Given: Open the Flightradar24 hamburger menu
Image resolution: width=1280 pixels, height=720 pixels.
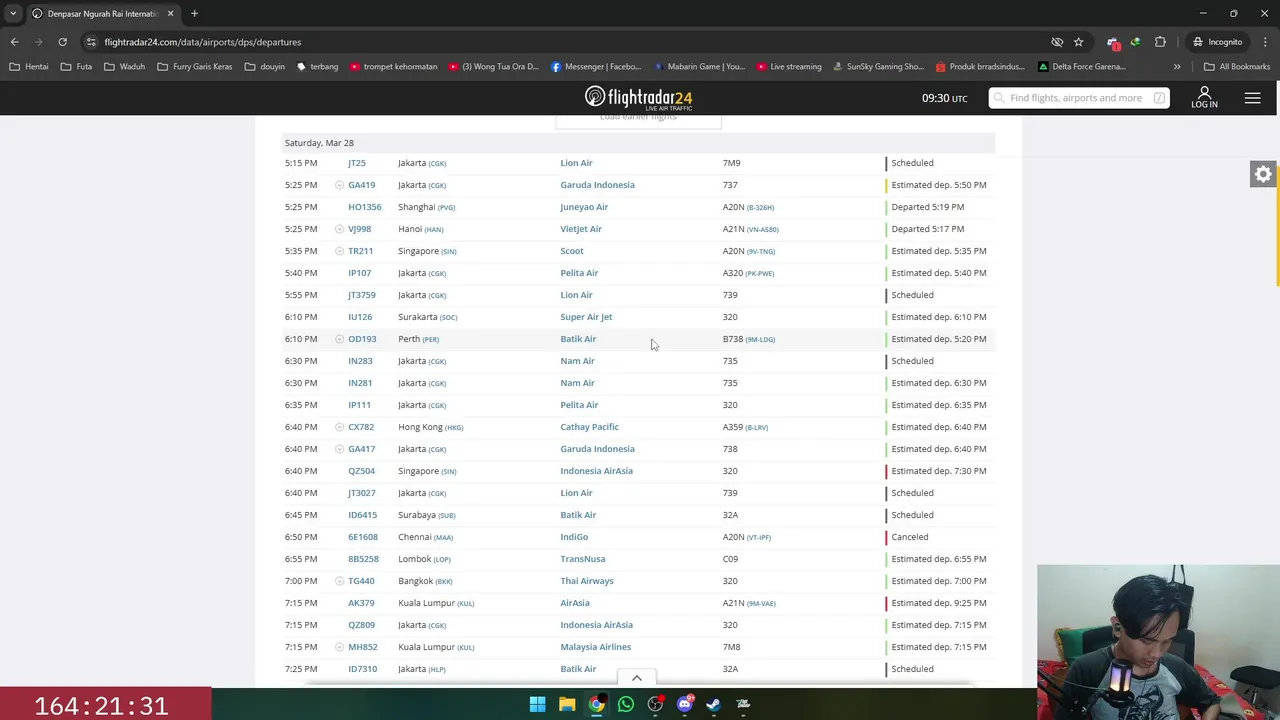Looking at the screenshot, I should pyautogui.click(x=1252, y=97).
